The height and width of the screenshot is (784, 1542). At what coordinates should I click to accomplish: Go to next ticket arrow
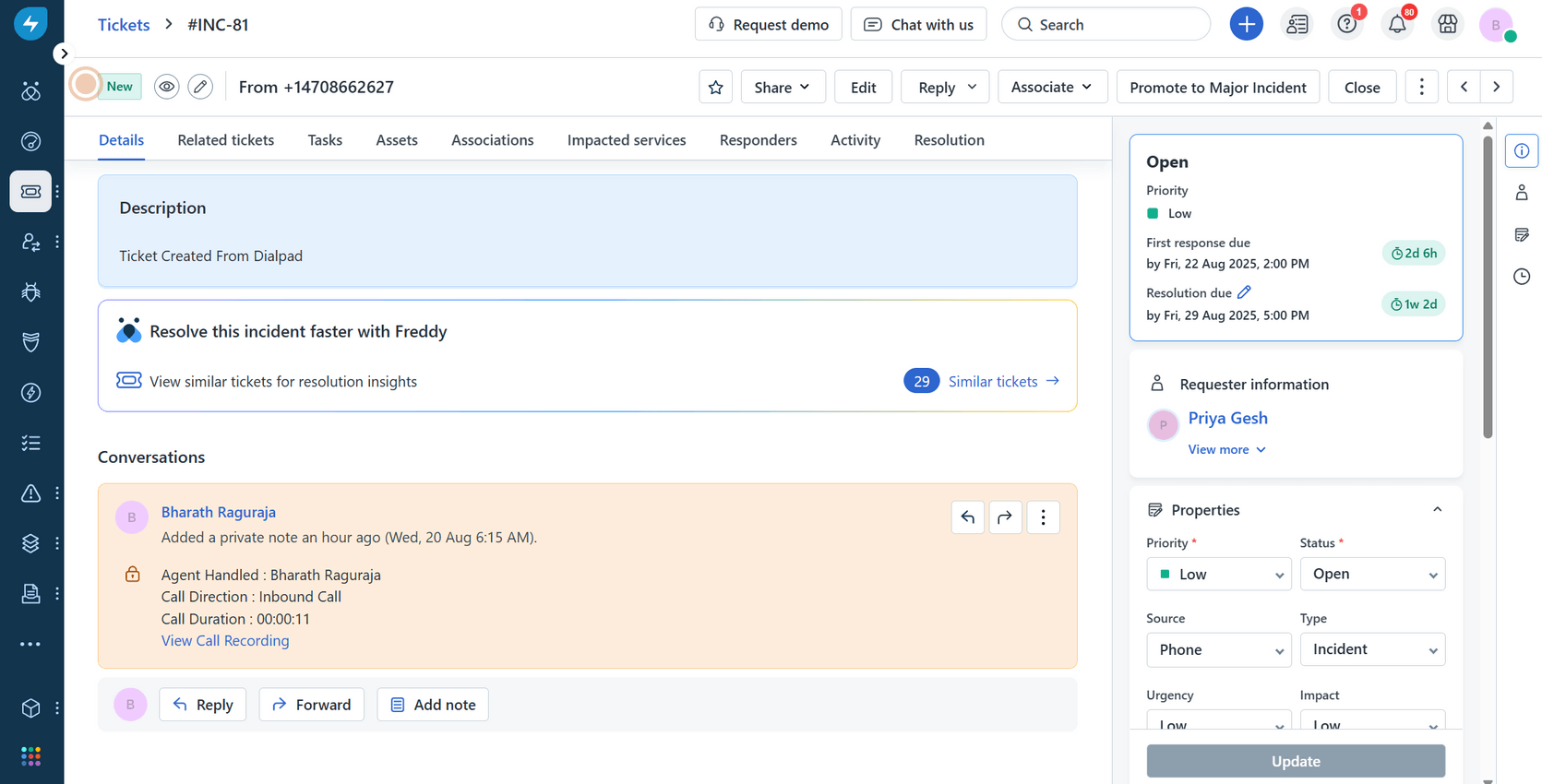(x=1496, y=87)
